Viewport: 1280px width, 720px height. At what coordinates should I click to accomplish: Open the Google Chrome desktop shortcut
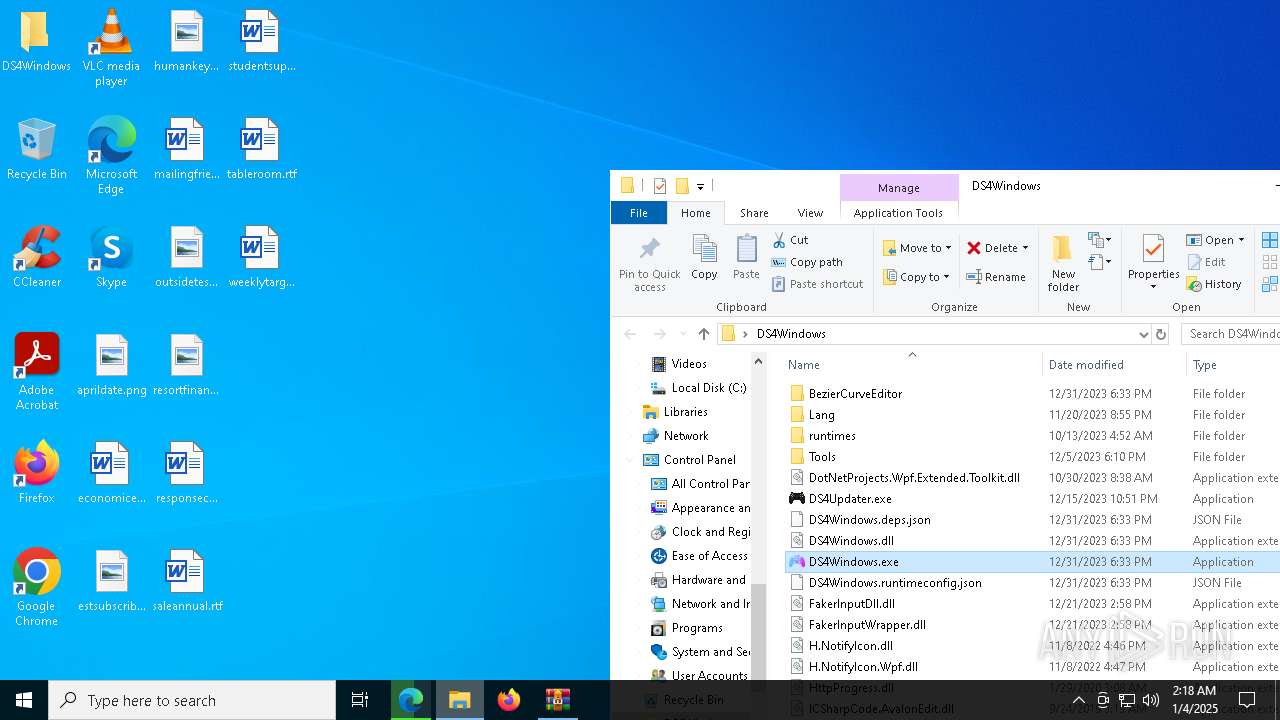click(x=36, y=588)
